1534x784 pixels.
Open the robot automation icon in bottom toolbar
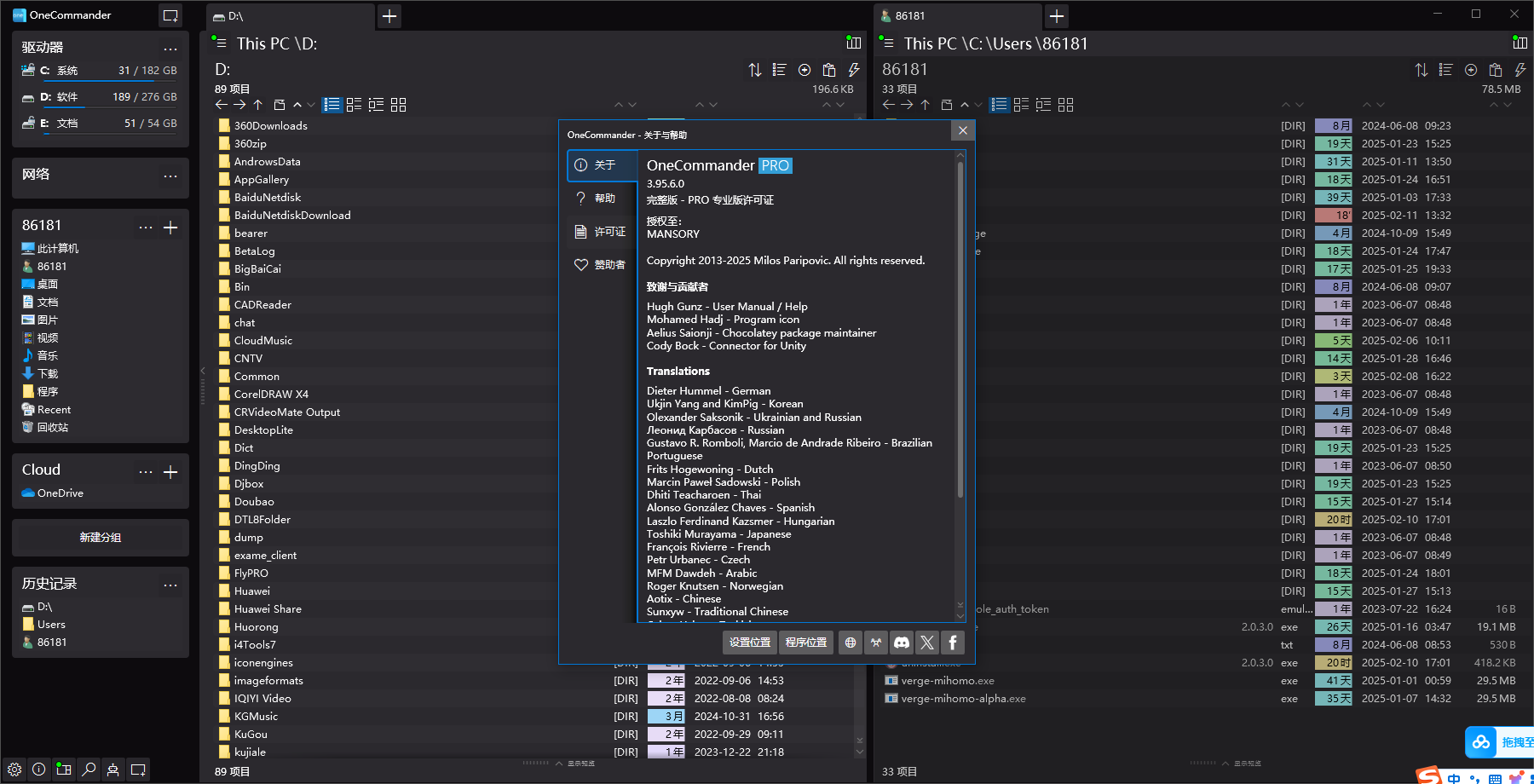click(113, 770)
